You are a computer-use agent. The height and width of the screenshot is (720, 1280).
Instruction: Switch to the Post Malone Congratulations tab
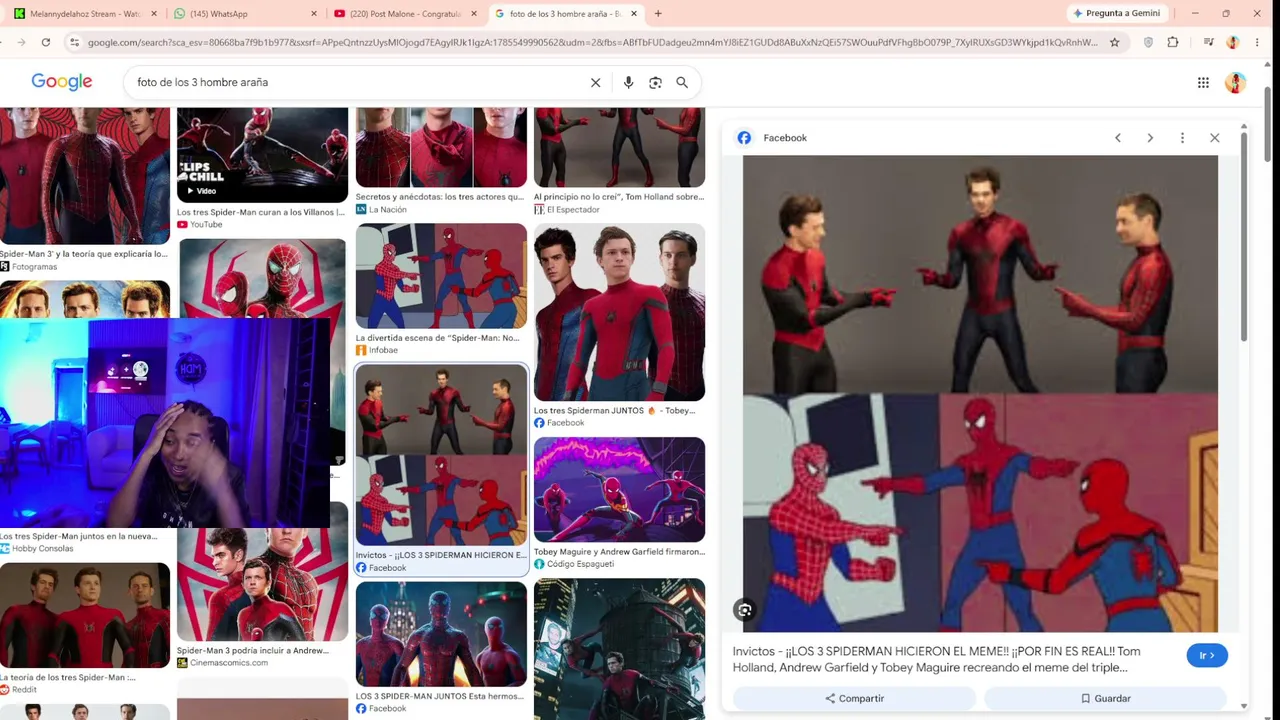pos(405,14)
